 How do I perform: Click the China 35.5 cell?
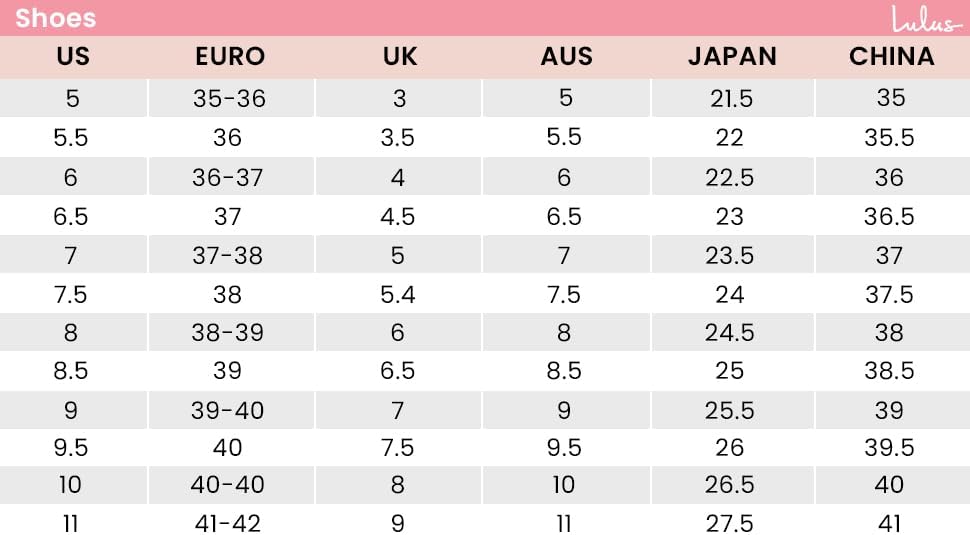[x=889, y=137]
